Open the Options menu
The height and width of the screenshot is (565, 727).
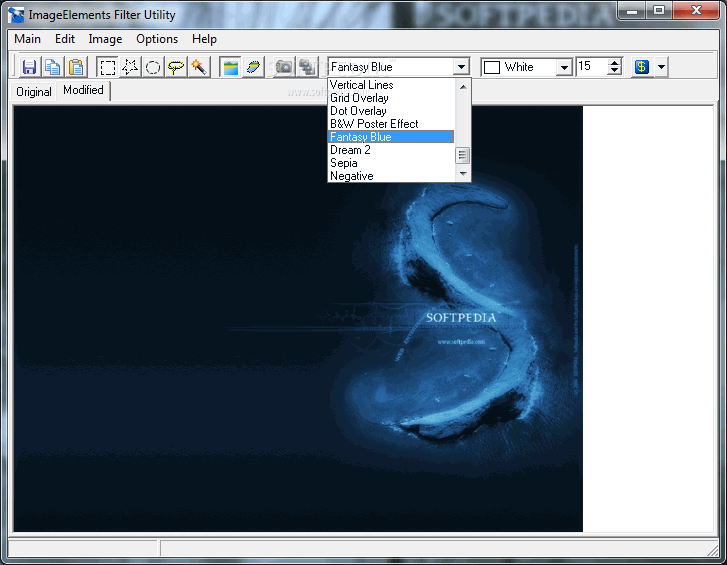coord(157,39)
